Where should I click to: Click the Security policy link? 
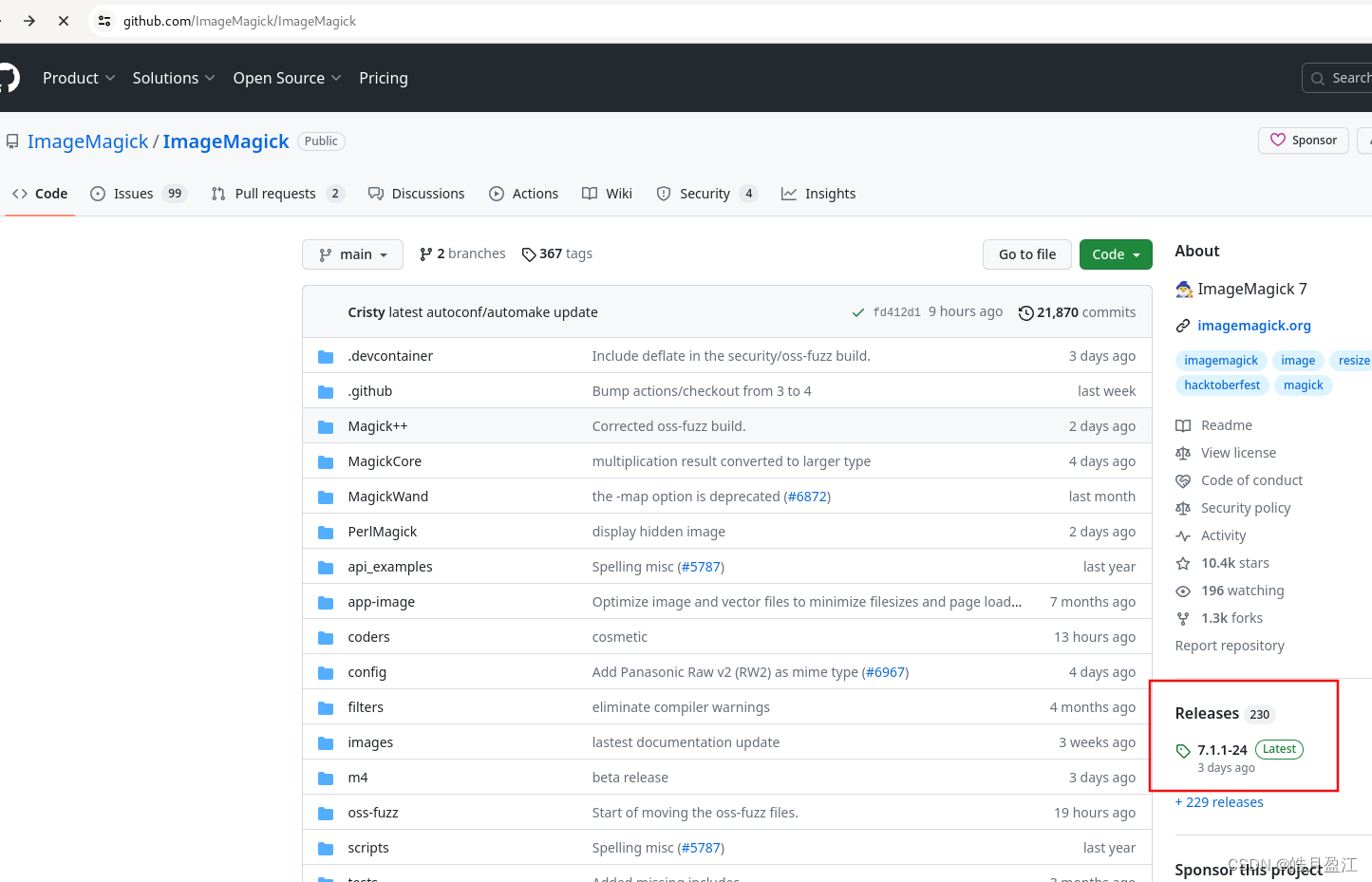point(1246,508)
